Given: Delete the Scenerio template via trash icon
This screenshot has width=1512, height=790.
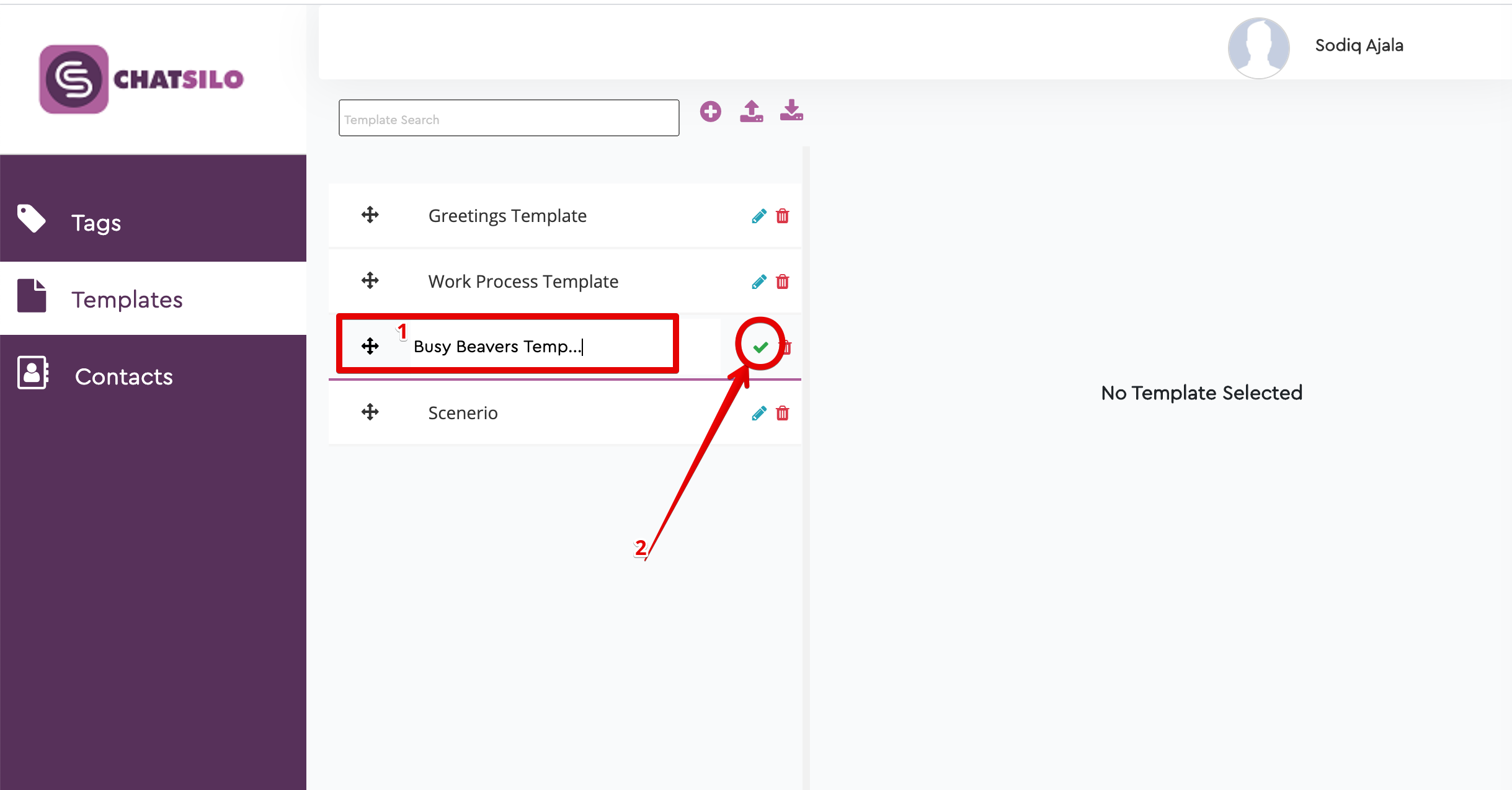Looking at the screenshot, I should point(783,413).
